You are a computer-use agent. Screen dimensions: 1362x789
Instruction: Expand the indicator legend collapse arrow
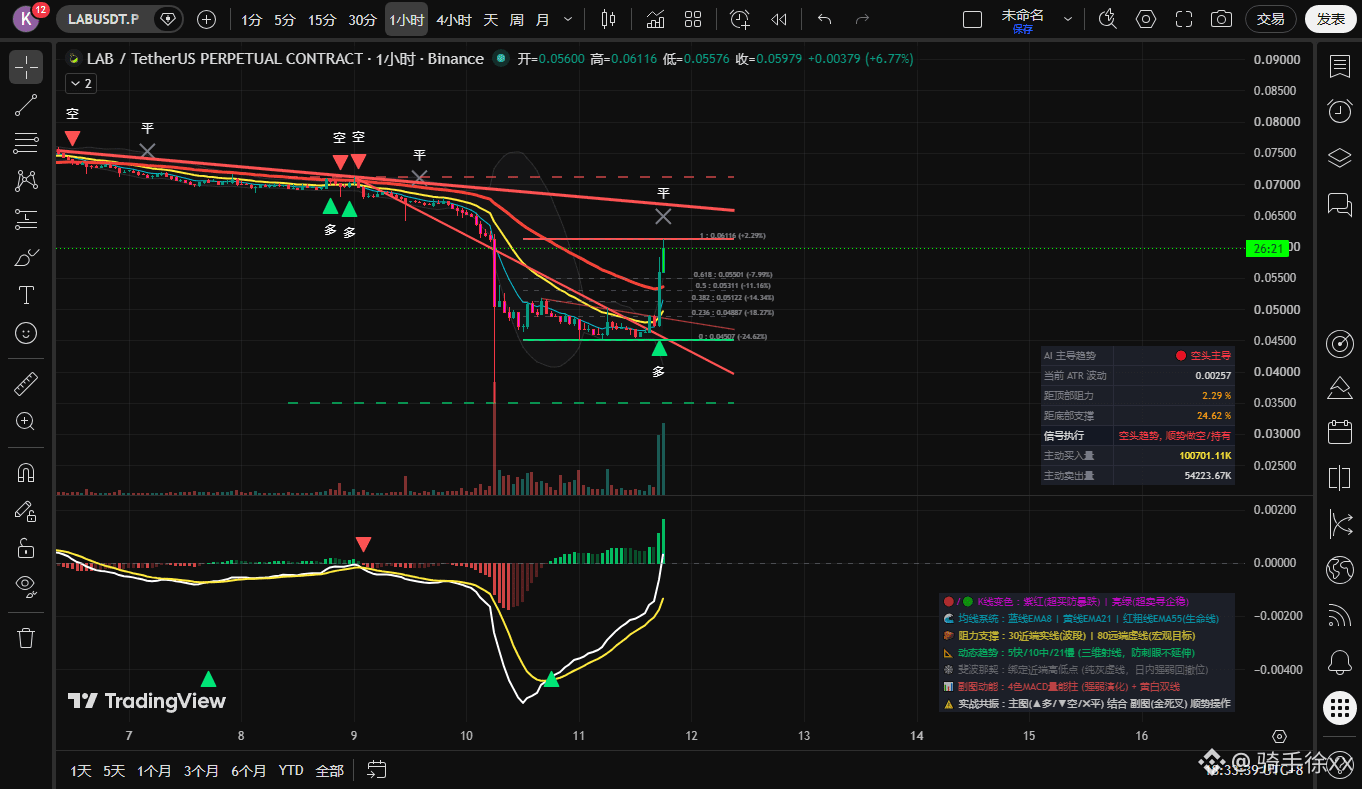[x=80, y=84]
